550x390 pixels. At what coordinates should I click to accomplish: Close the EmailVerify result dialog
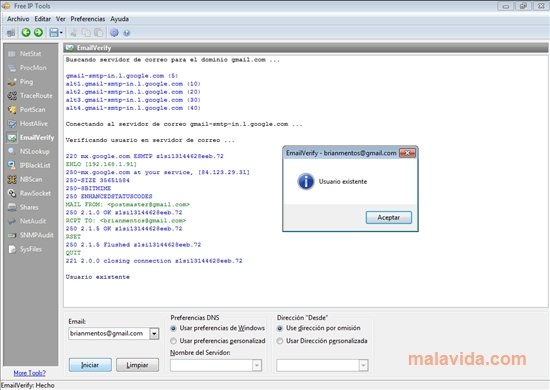408,153
